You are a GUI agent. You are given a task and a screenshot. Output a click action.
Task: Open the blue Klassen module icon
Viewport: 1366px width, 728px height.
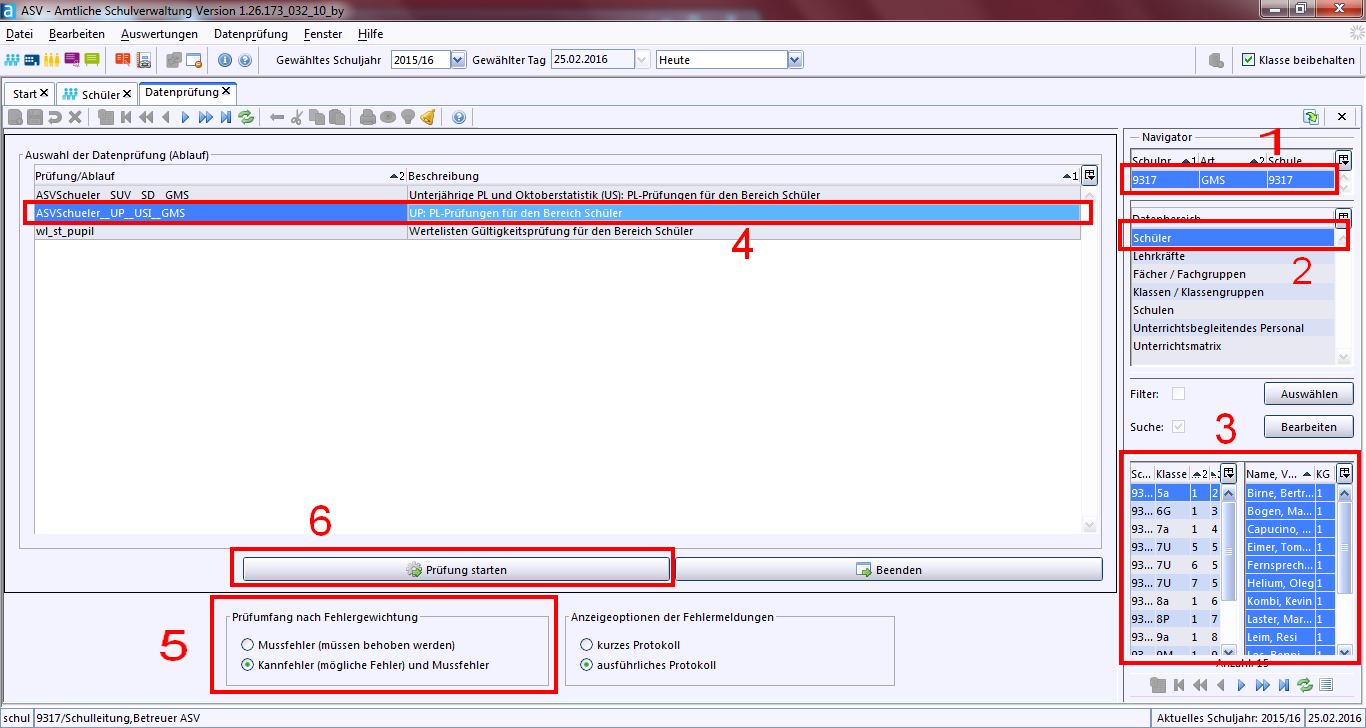click(x=32, y=60)
